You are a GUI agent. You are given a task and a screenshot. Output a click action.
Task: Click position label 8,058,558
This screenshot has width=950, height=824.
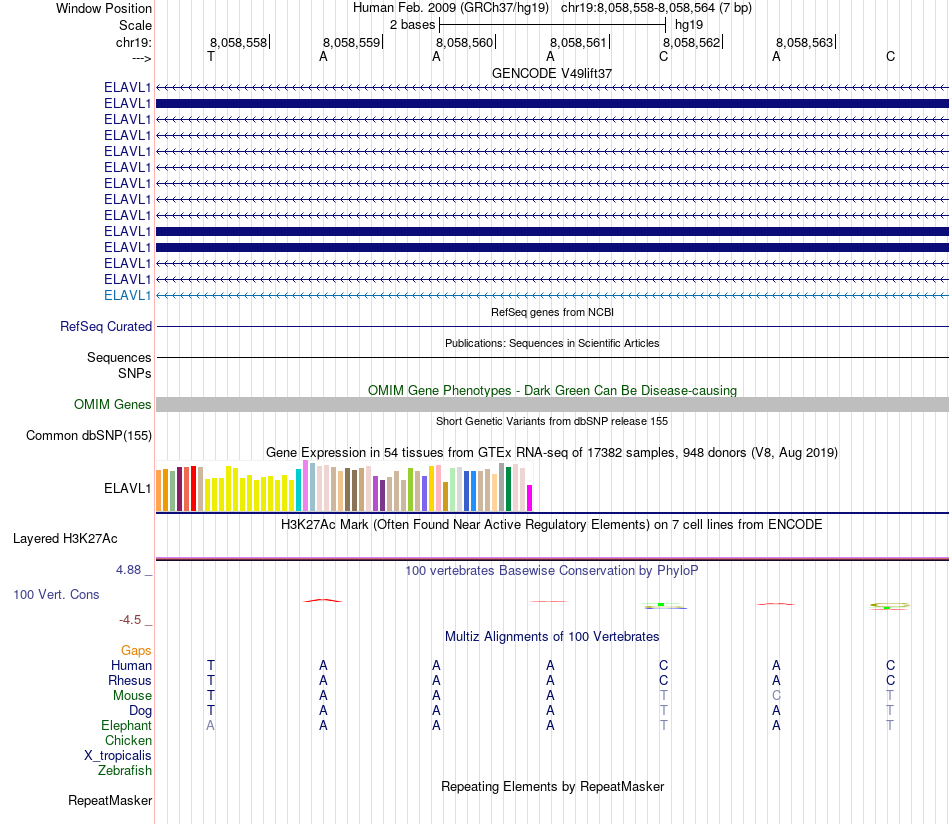[x=238, y=42]
